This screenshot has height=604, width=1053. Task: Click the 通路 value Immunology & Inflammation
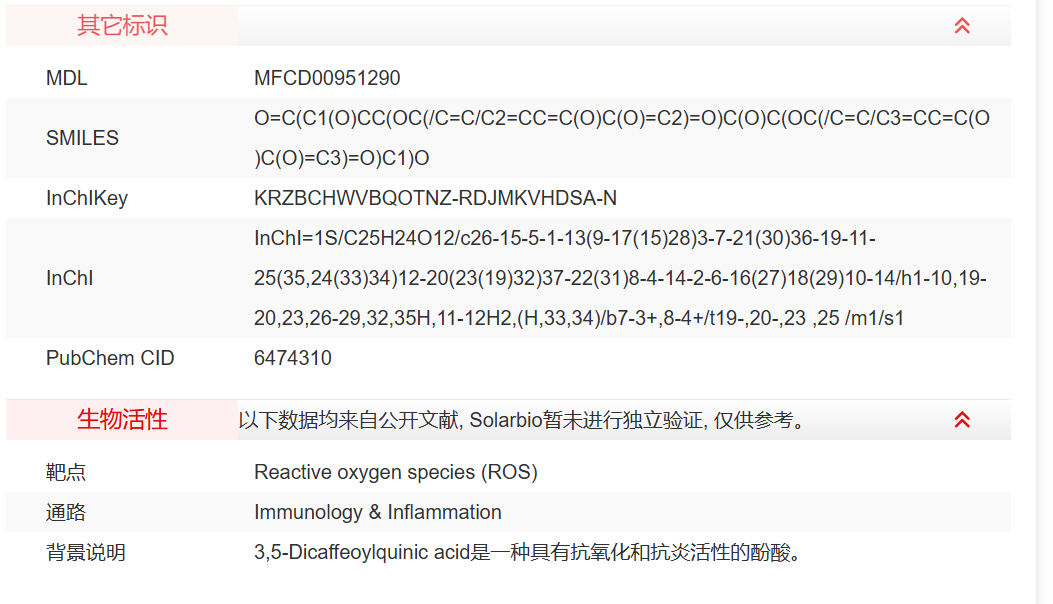(379, 512)
